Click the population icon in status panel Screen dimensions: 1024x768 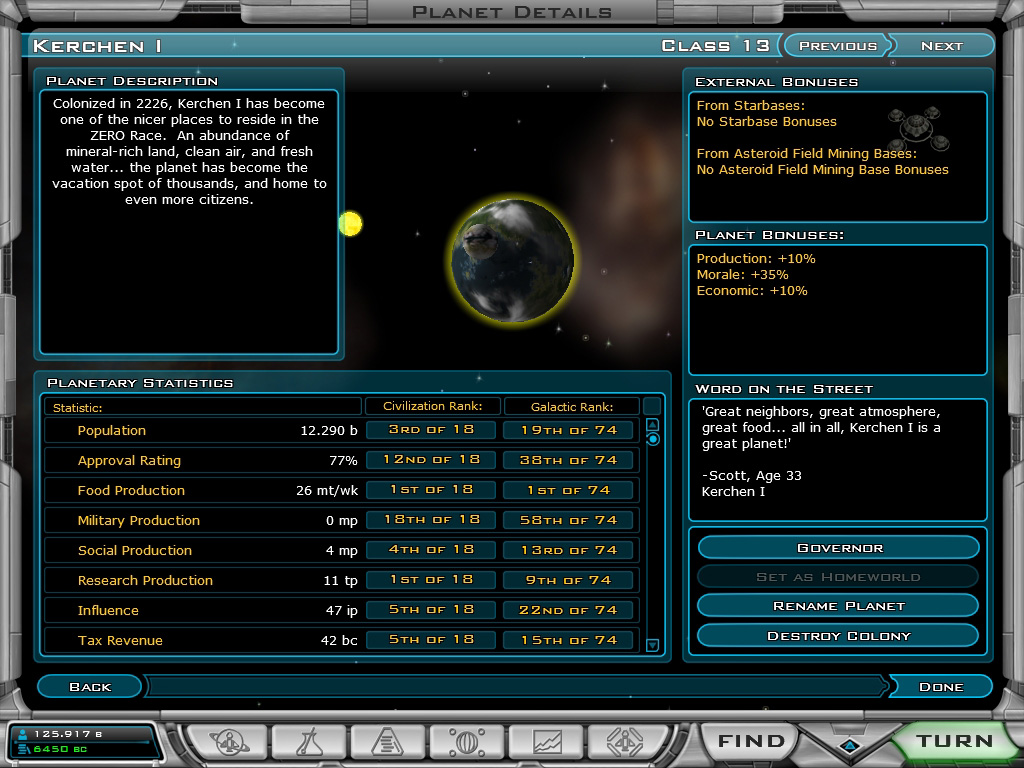coord(24,734)
